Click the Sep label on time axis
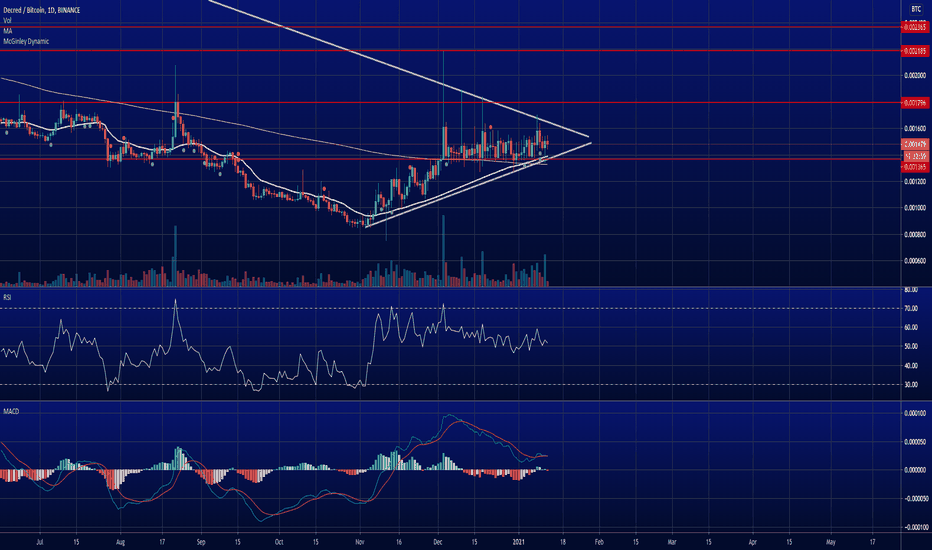This screenshot has height=550, width=932. [200, 542]
